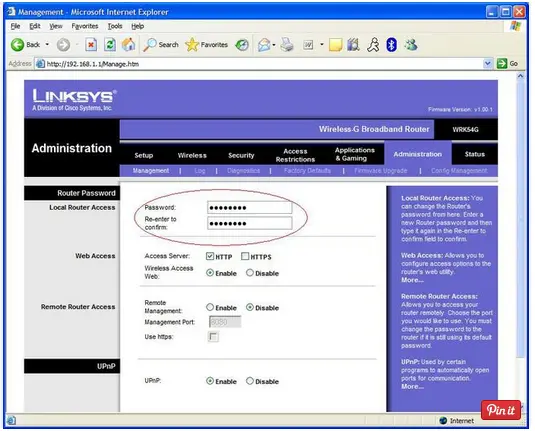Image resolution: width=535 pixels, height=431 pixels.
Task: Open the Help menu
Action: coord(138,26)
